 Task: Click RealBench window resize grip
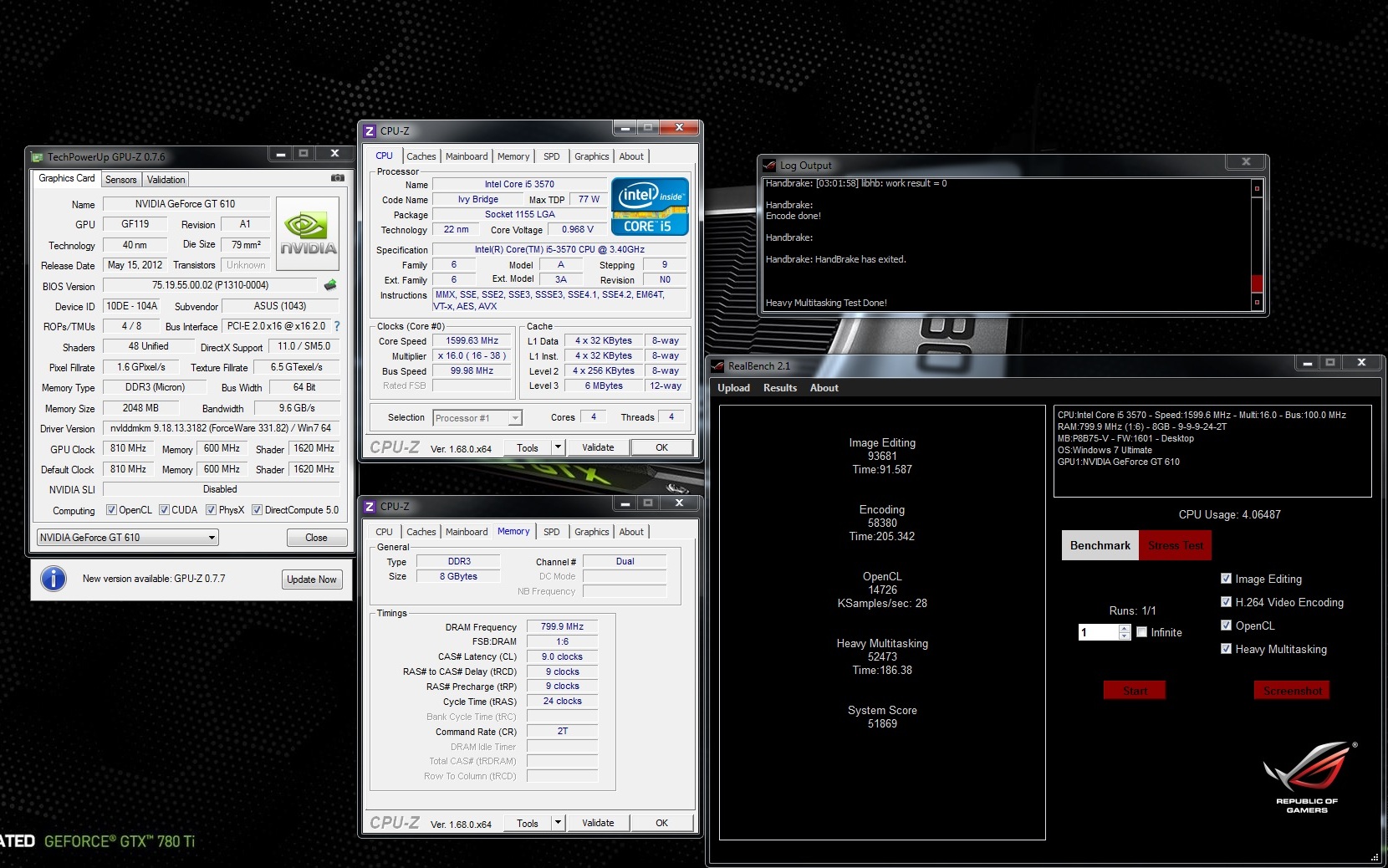point(1374,857)
